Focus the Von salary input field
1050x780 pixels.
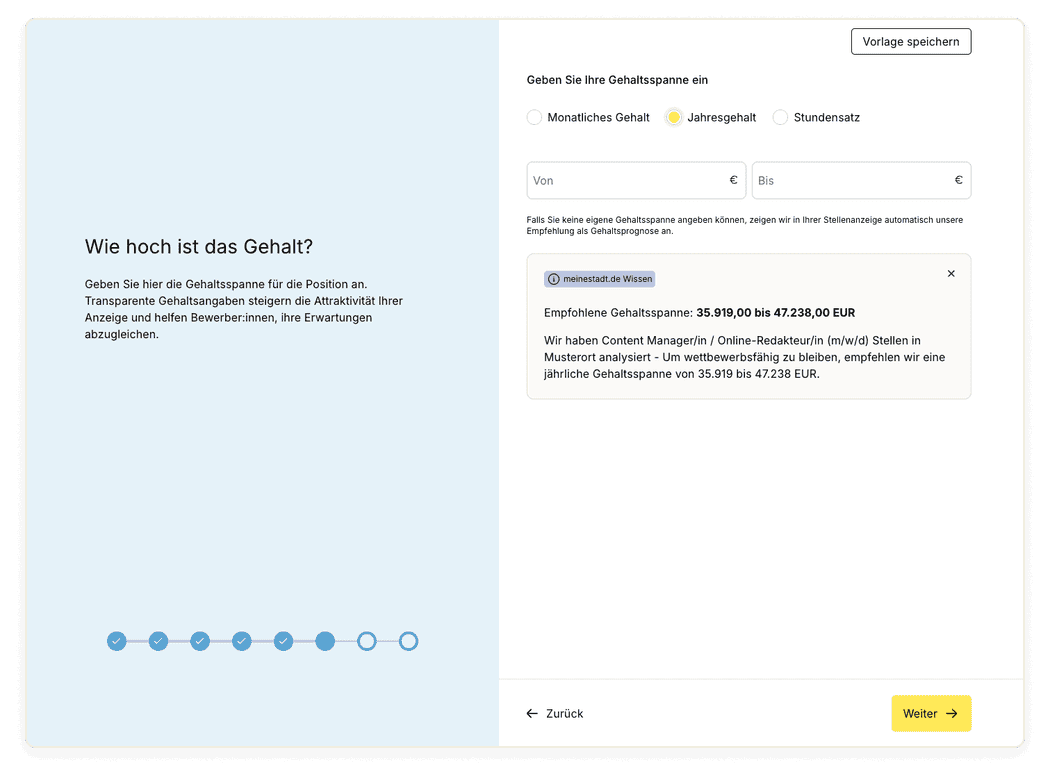(x=636, y=180)
